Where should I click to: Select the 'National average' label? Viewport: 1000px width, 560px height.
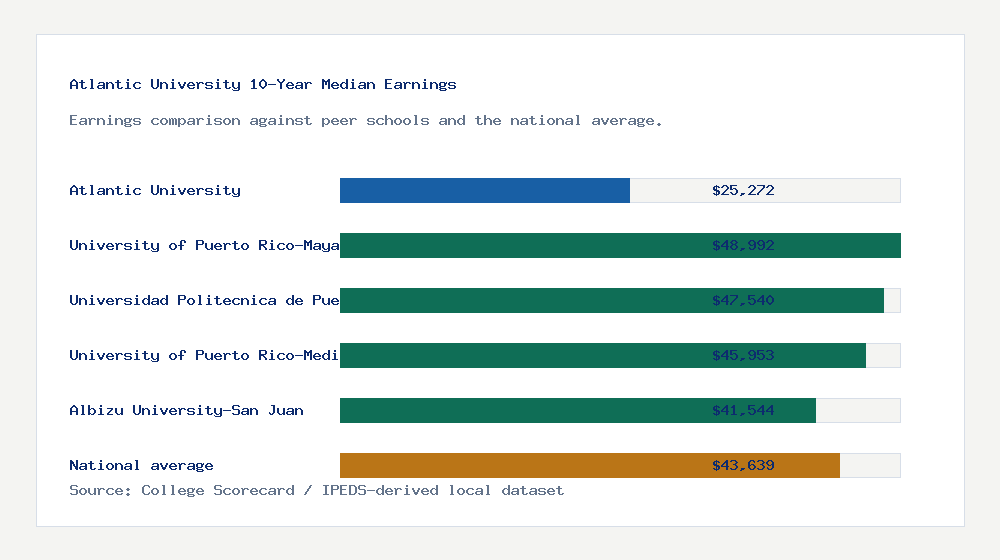141,466
